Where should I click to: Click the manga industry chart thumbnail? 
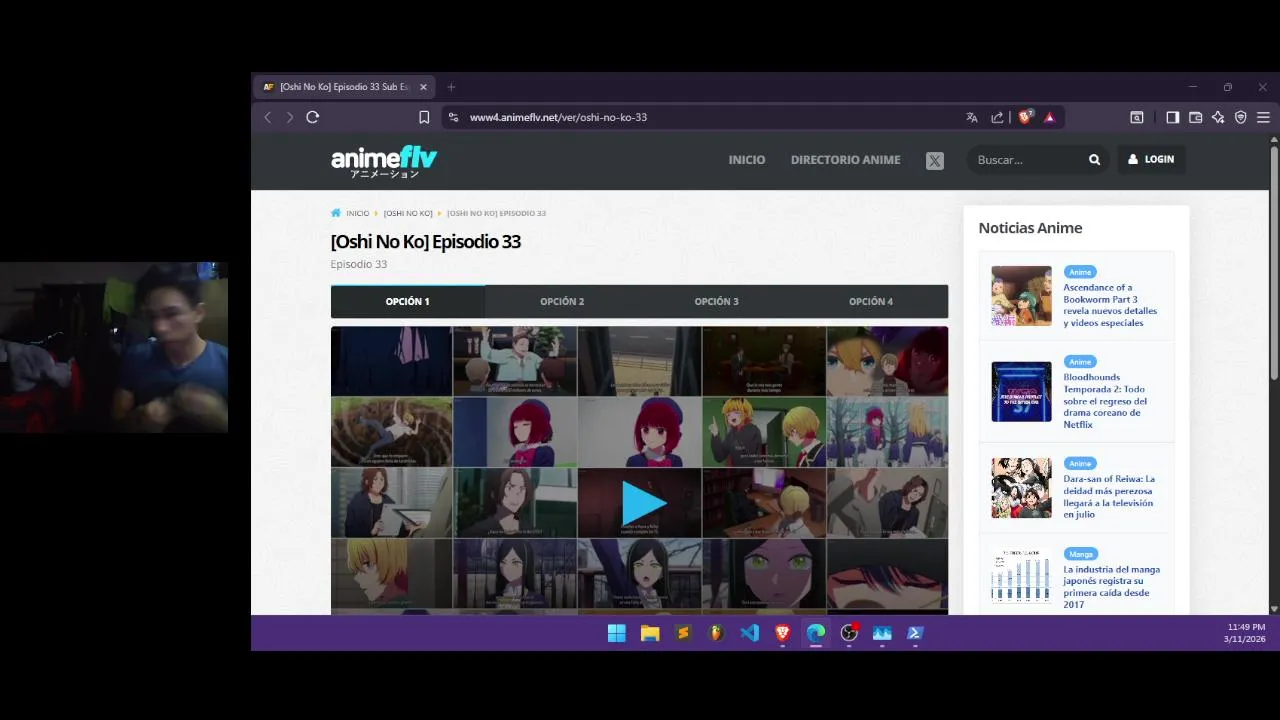coord(1021,578)
